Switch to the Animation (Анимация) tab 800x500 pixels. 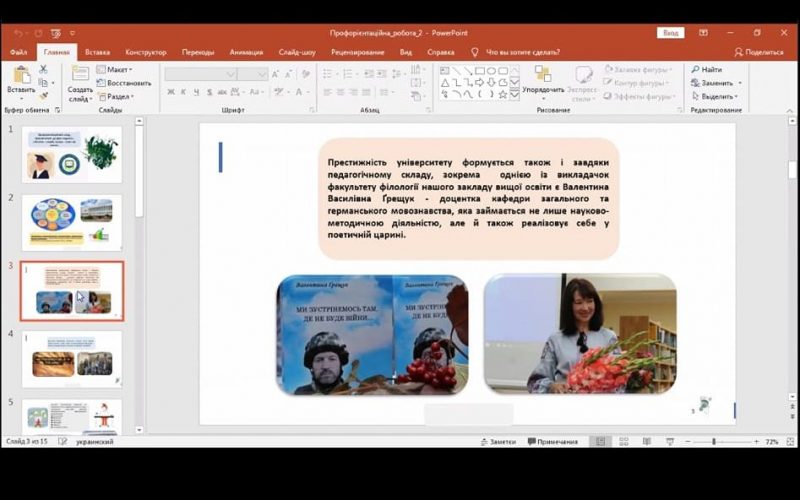pos(246,52)
